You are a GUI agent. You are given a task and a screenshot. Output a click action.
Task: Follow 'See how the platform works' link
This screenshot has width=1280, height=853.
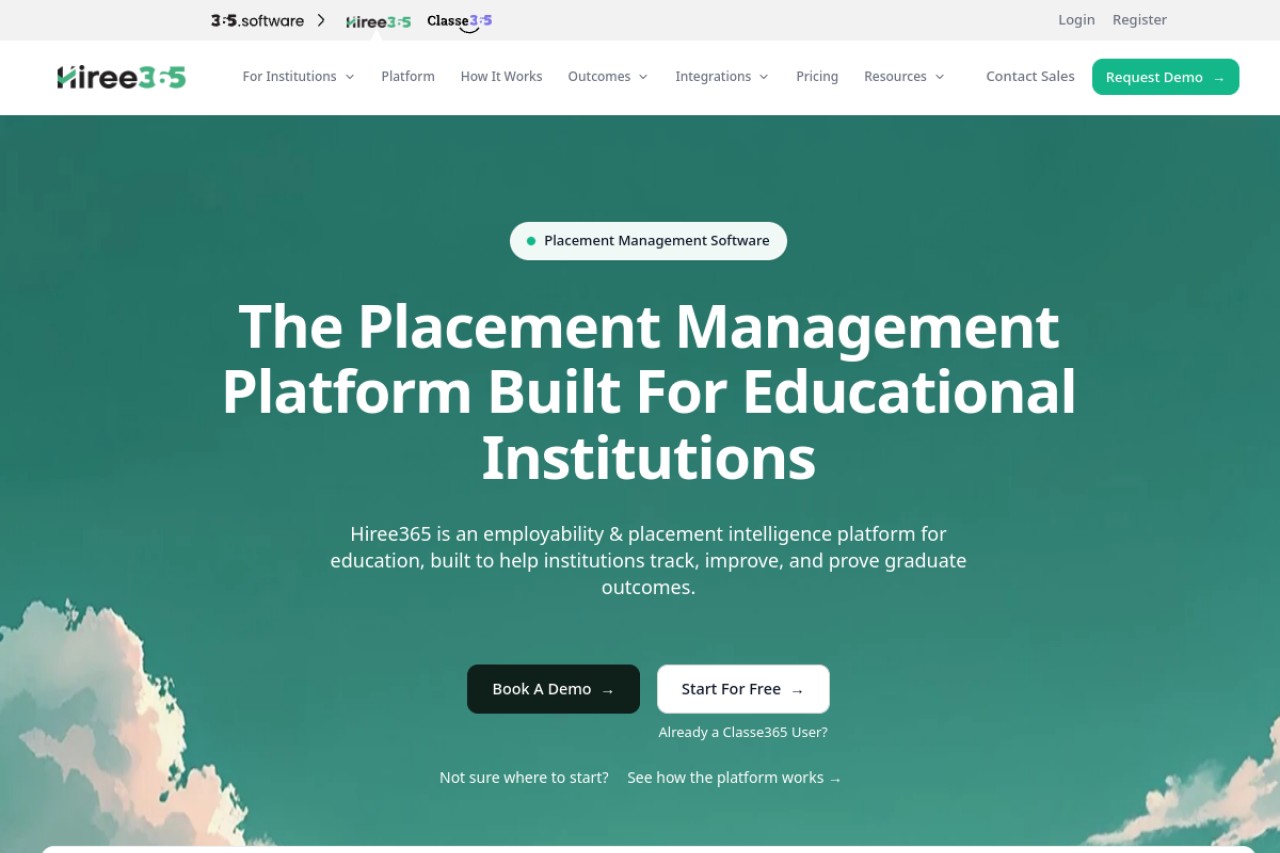coord(734,778)
